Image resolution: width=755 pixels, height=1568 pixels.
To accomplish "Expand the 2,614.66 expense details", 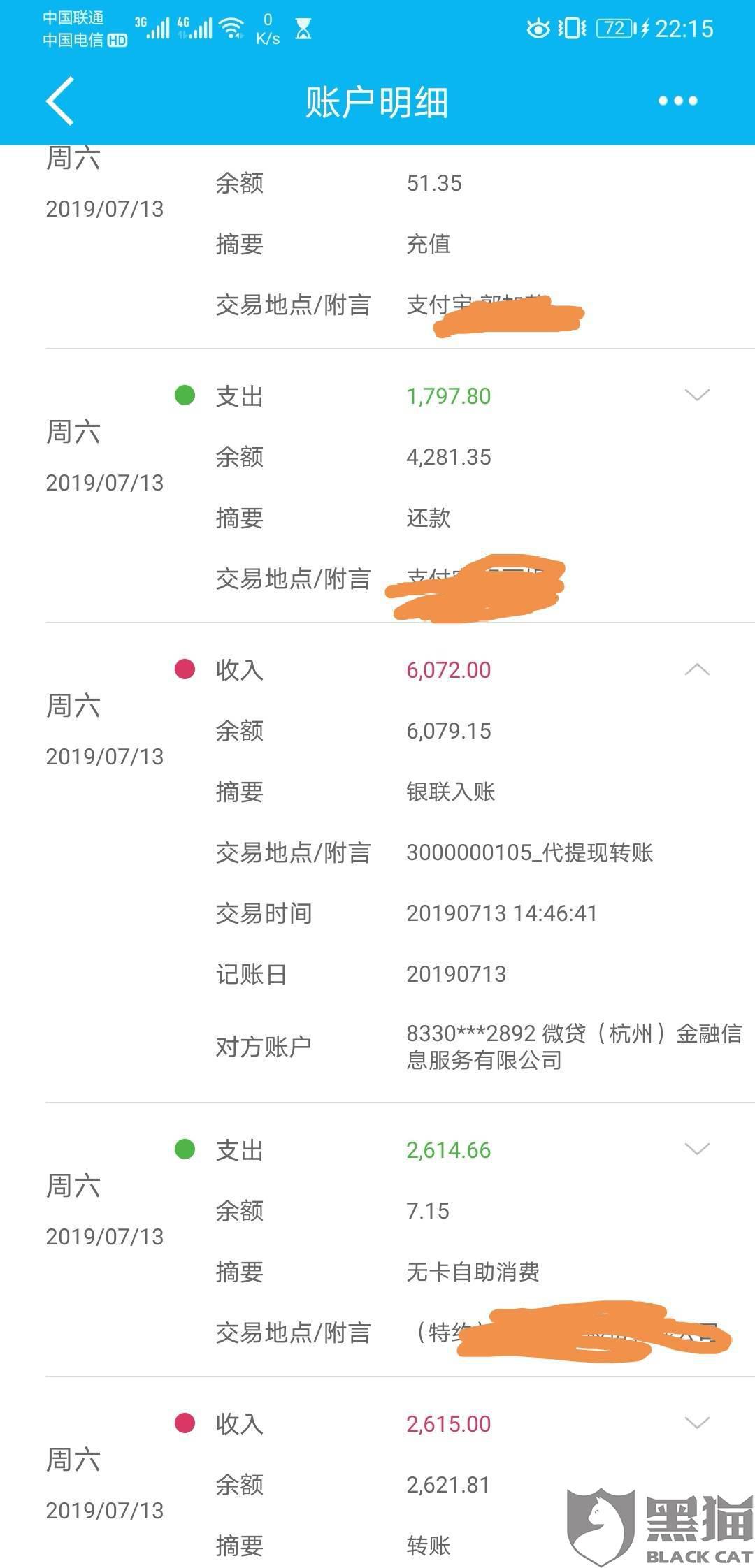I will coord(697,1149).
